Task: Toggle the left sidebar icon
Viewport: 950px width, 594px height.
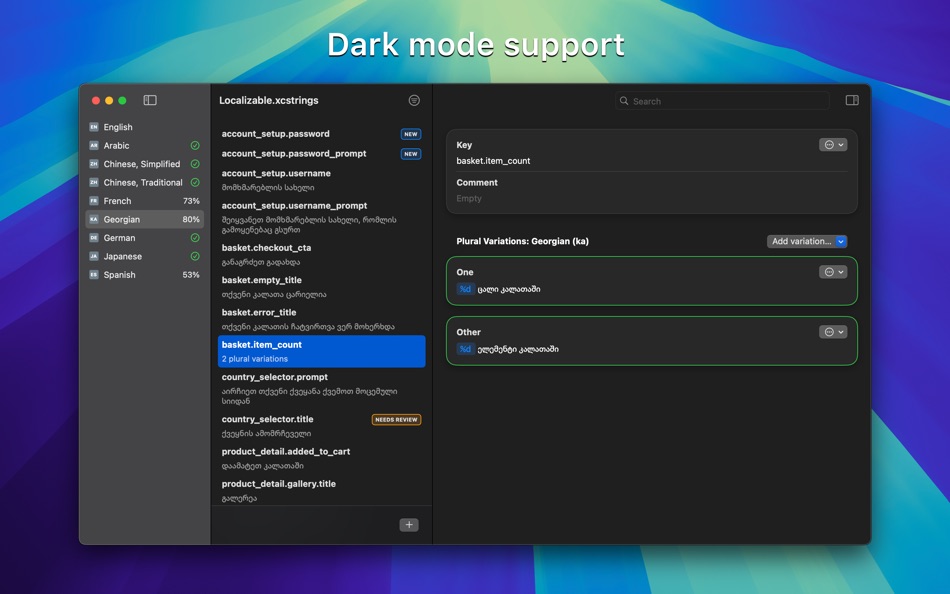Action: point(150,100)
